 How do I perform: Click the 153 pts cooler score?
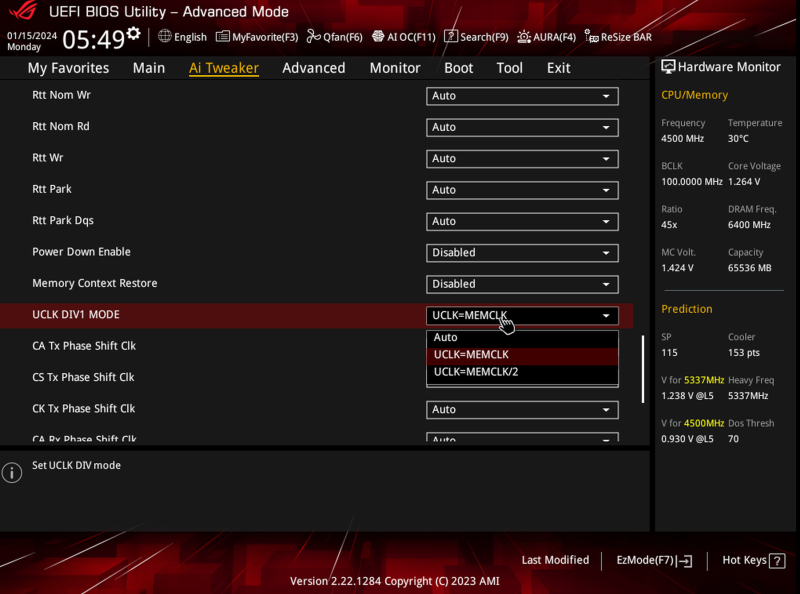743,353
